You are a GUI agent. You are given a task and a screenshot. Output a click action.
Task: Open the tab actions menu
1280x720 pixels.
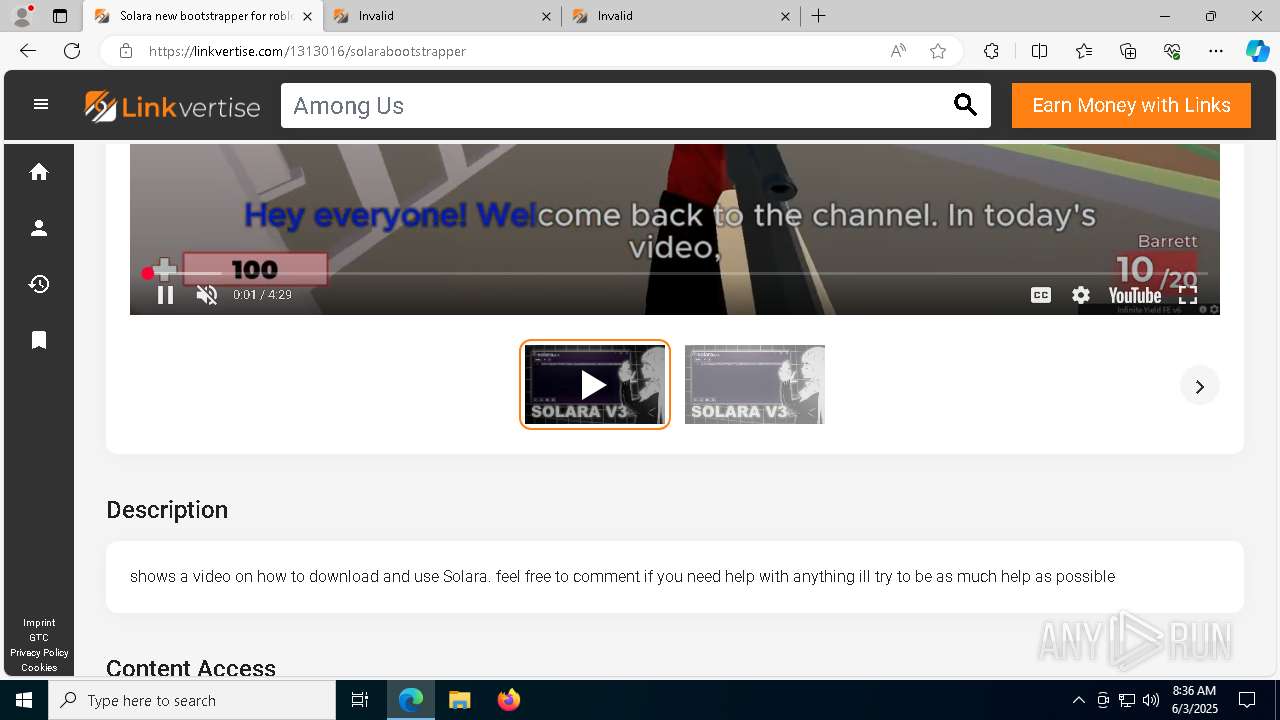tap(60, 16)
